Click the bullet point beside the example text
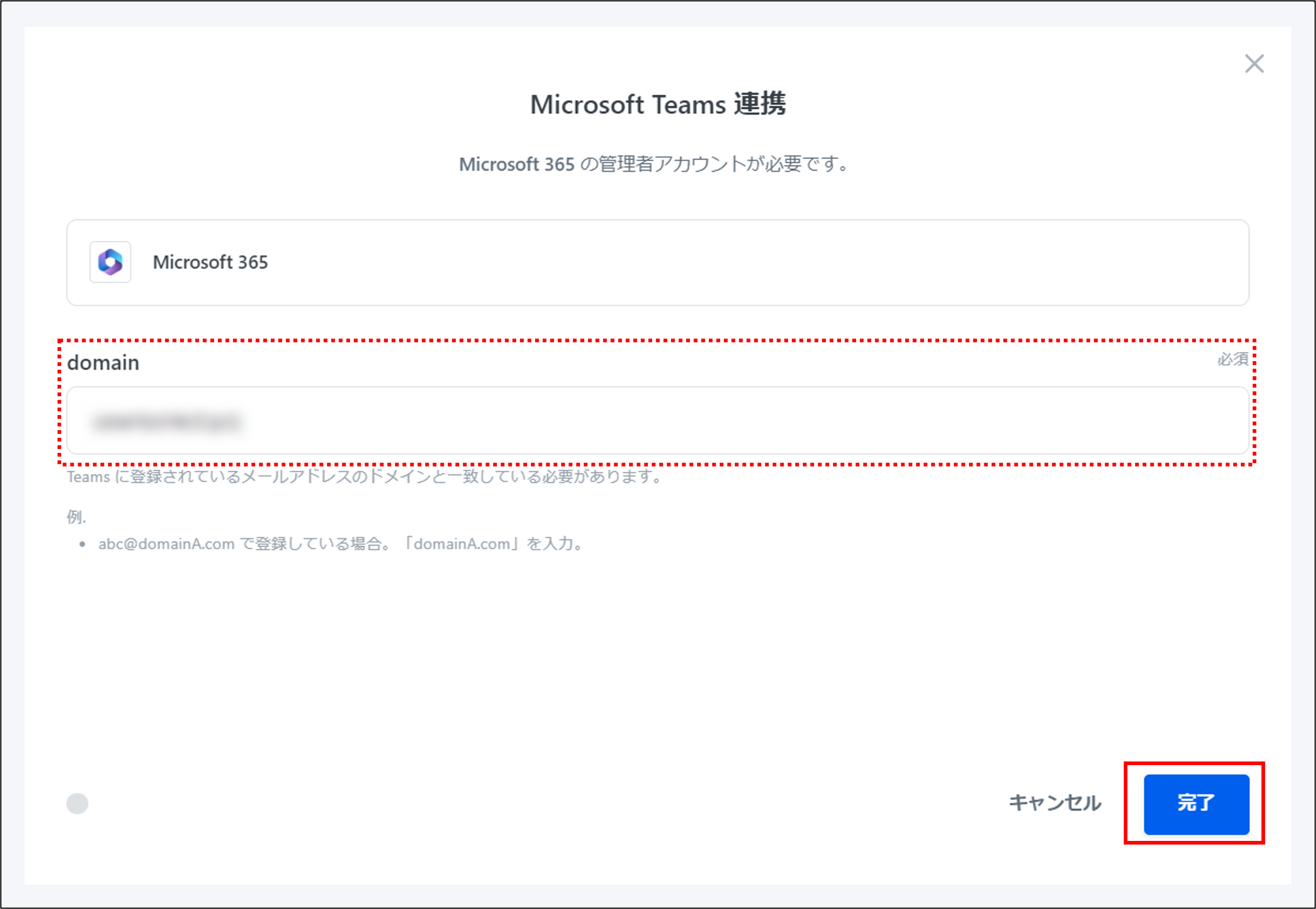This screenshot has width=1316, height=909. pos(83,544)
